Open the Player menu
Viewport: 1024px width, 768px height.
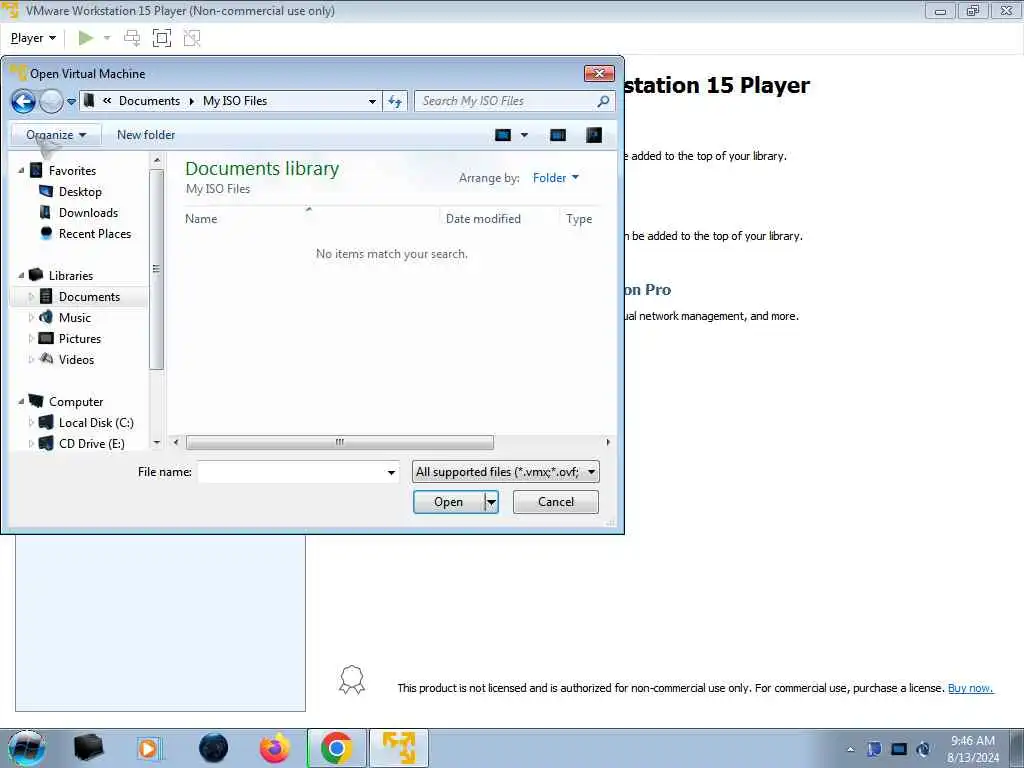(x=33, y=38)
